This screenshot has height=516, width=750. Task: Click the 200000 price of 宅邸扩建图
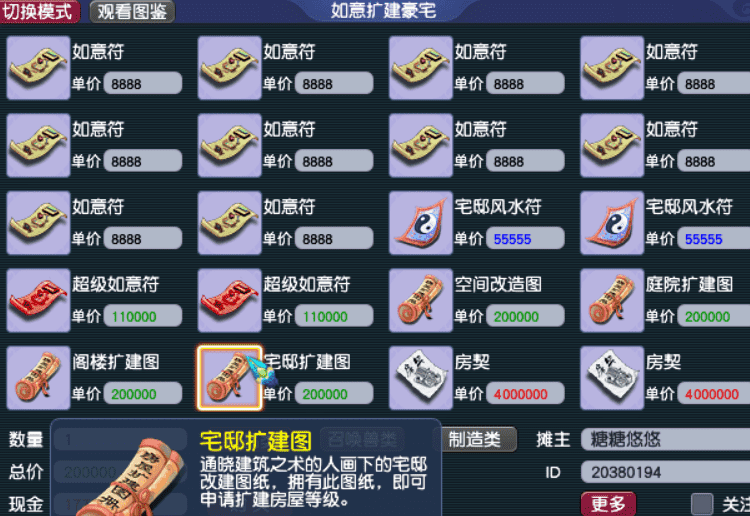pyautogui.click(x=334, y=394)
